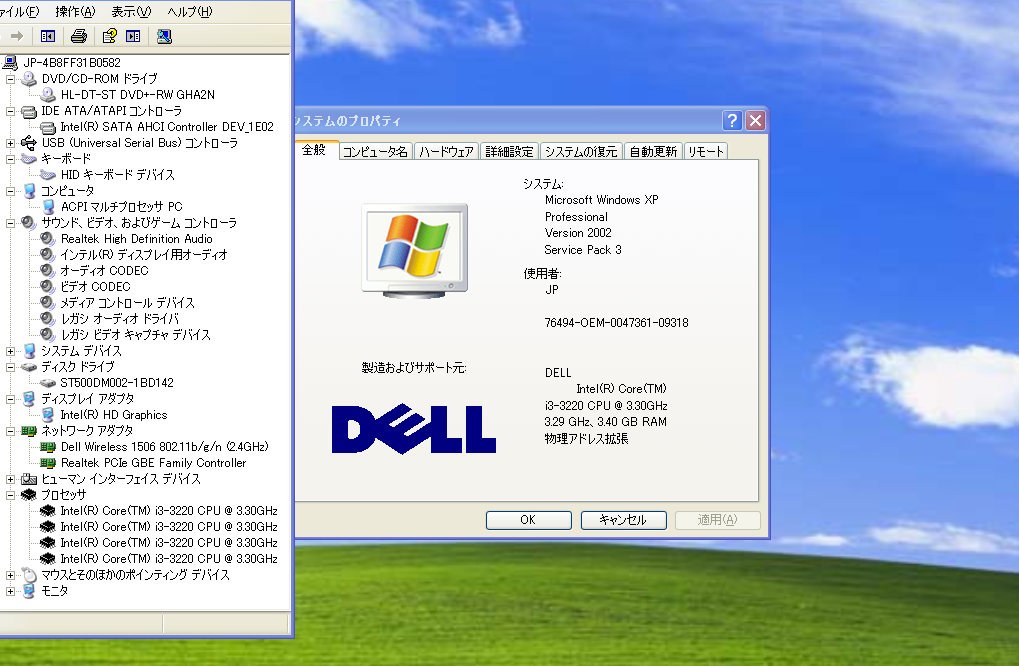Switch to the リモート tab
This screenshot has height=666, width=1019.
[706, 151]
